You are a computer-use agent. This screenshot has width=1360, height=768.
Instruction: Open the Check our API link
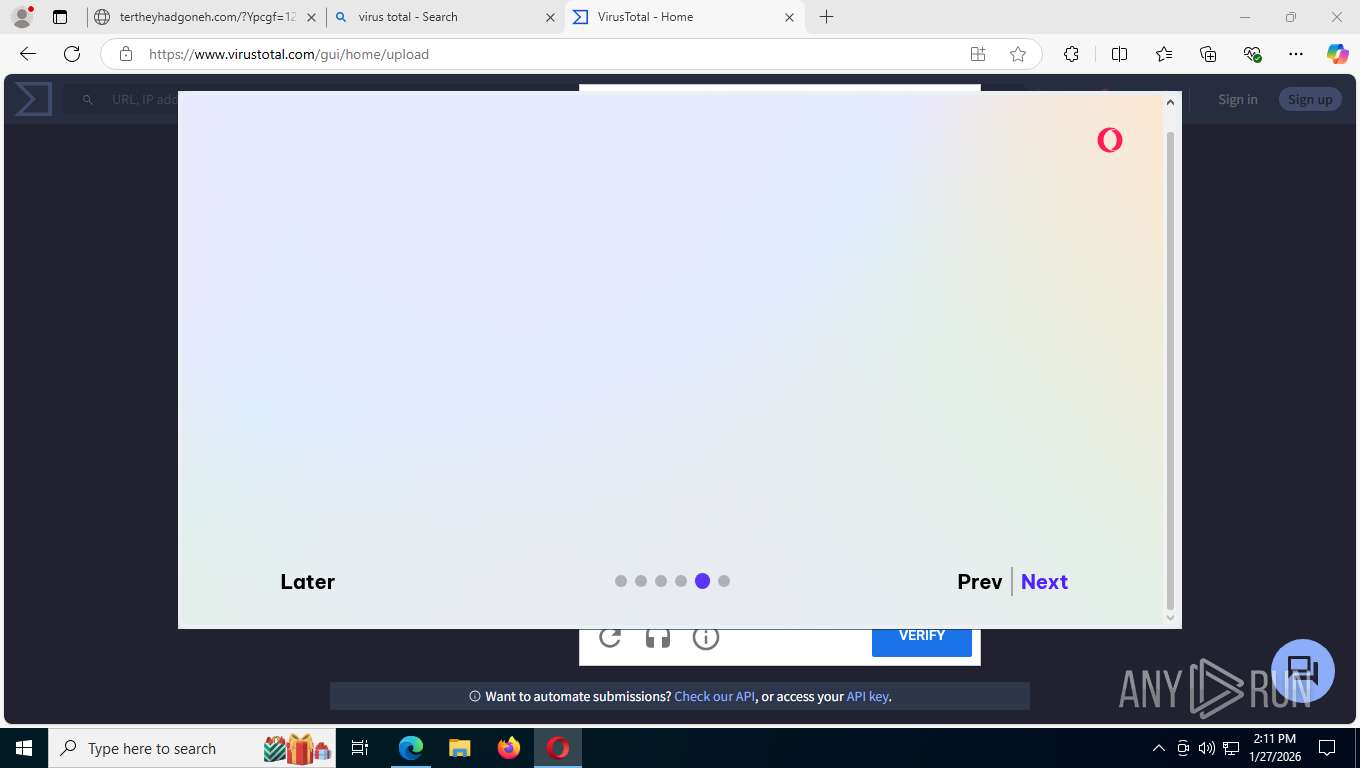pyautogui.click(x=715, y=696)
